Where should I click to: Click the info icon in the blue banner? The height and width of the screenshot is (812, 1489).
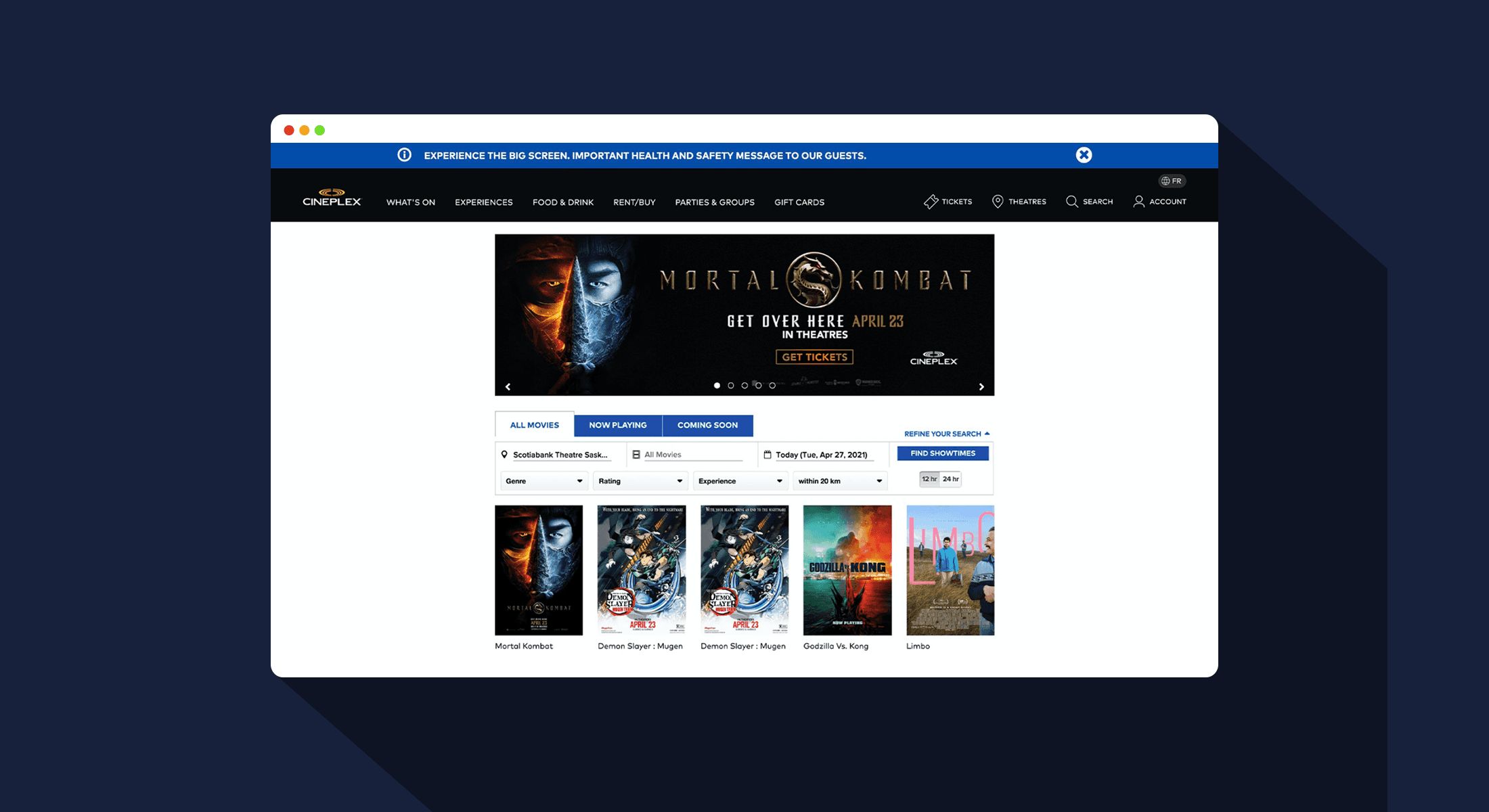click(x=404, y=155)
